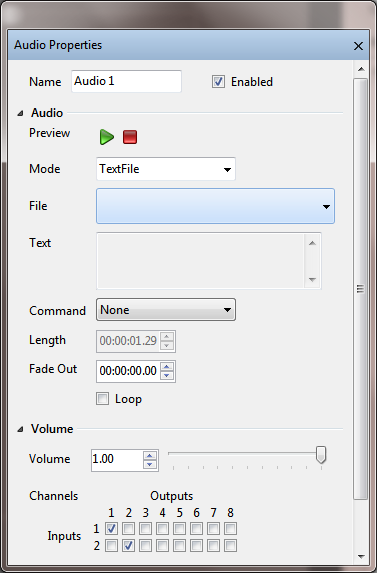Enable the Loop checkbox
Screen dimensions: 377x573
click(102, 399)
